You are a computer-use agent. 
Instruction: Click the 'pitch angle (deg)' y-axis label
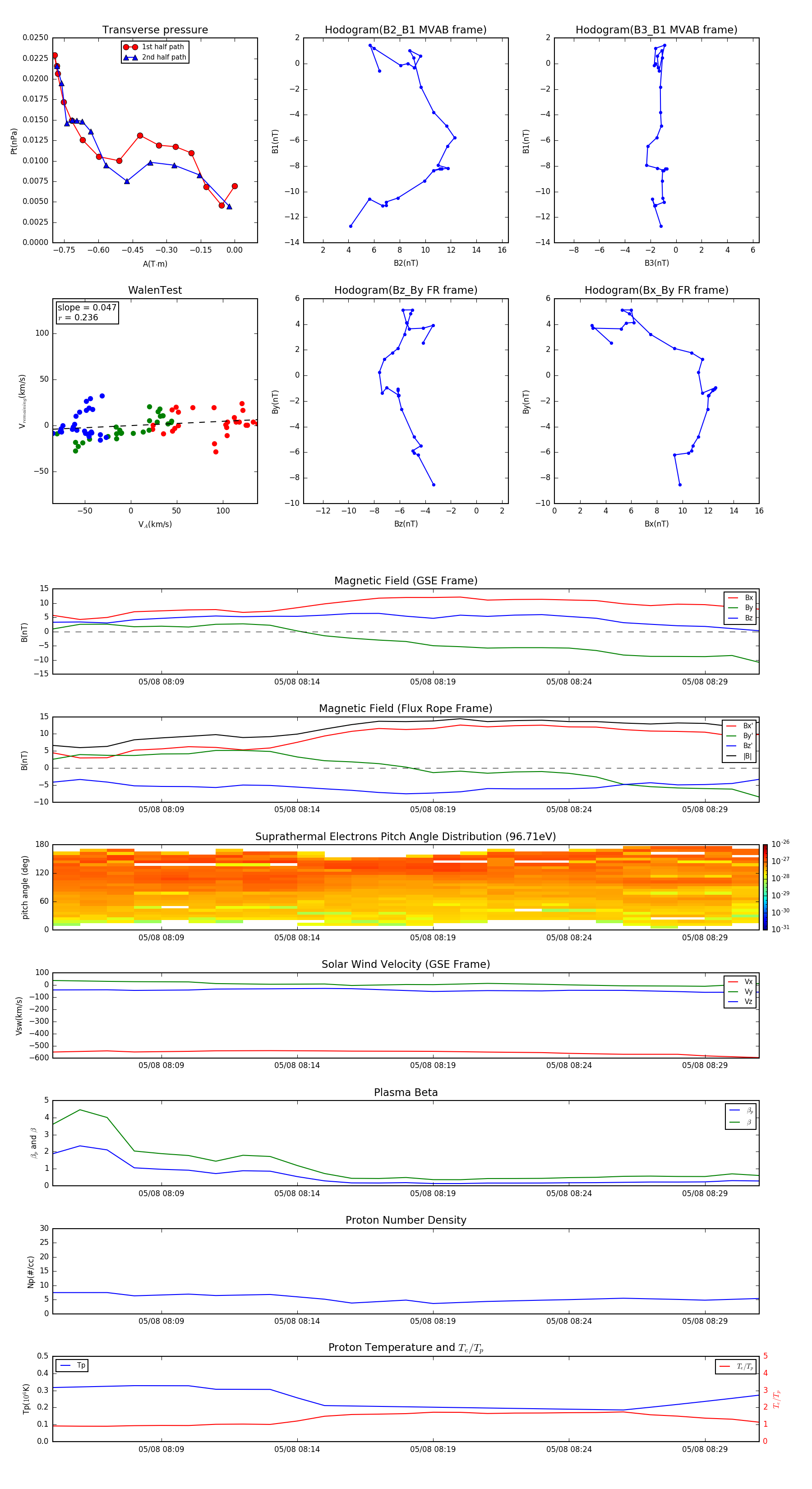point(25,887)
